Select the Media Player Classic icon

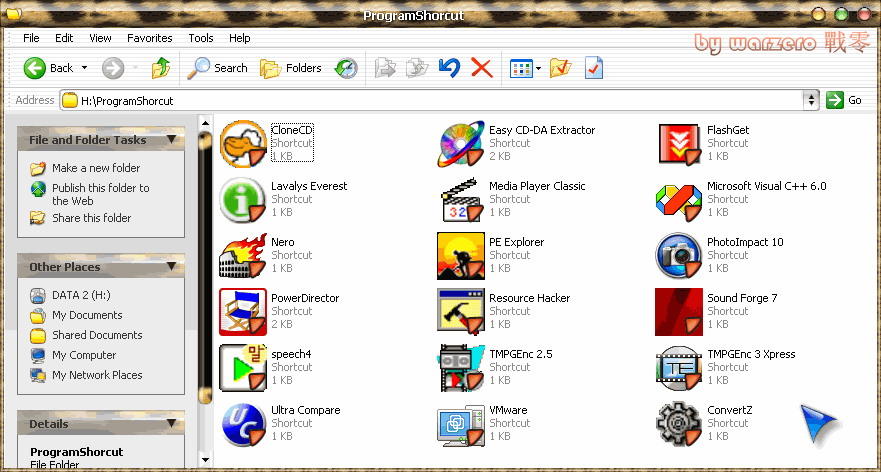(x=461, y=199)
